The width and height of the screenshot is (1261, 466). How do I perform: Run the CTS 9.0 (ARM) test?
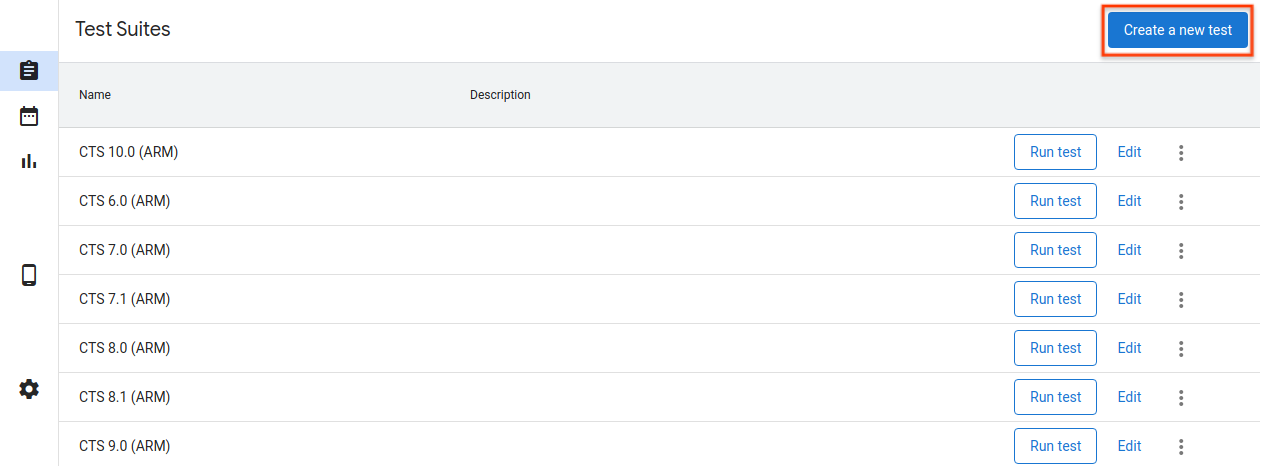pos(1055,447)
